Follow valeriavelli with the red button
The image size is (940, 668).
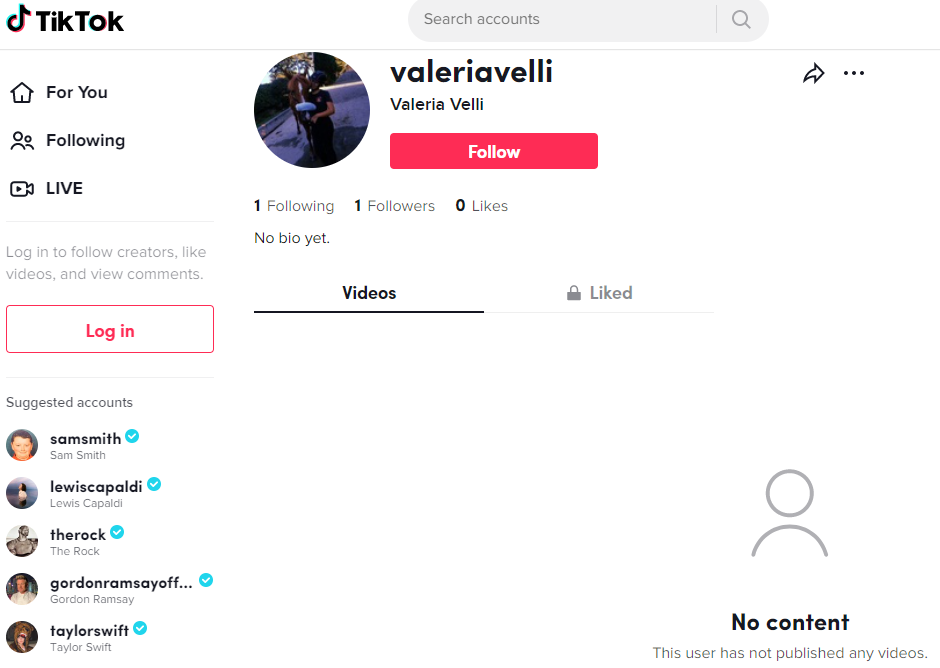pos(494,151)
